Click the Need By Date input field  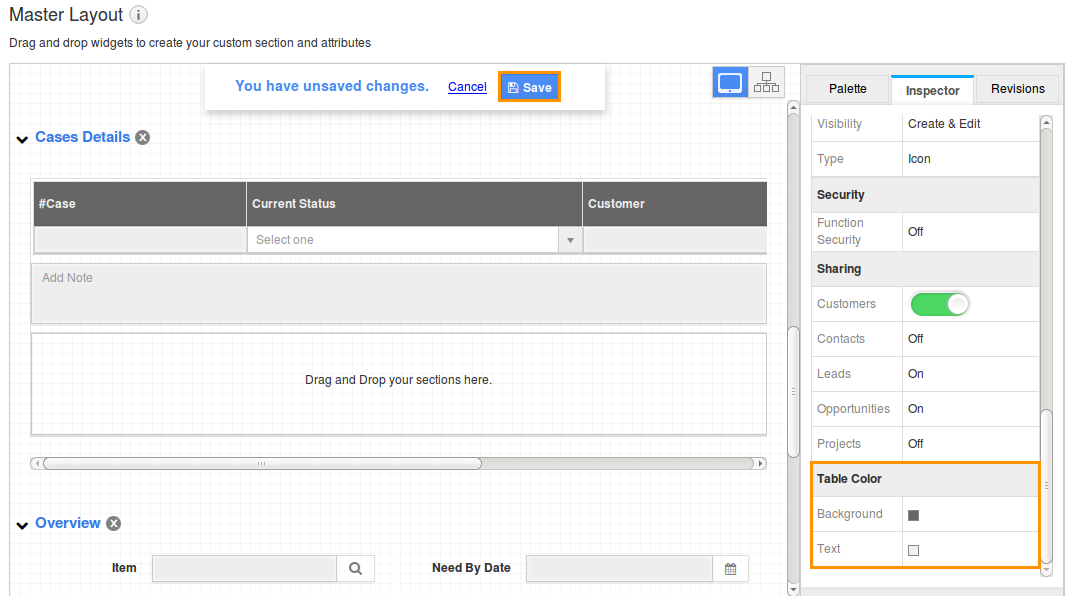[x=620, y=569]
